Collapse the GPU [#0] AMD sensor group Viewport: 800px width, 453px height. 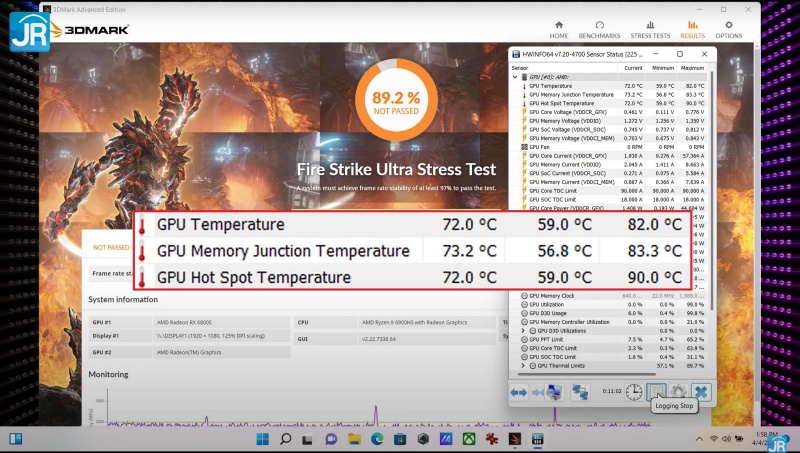(515, 77)
